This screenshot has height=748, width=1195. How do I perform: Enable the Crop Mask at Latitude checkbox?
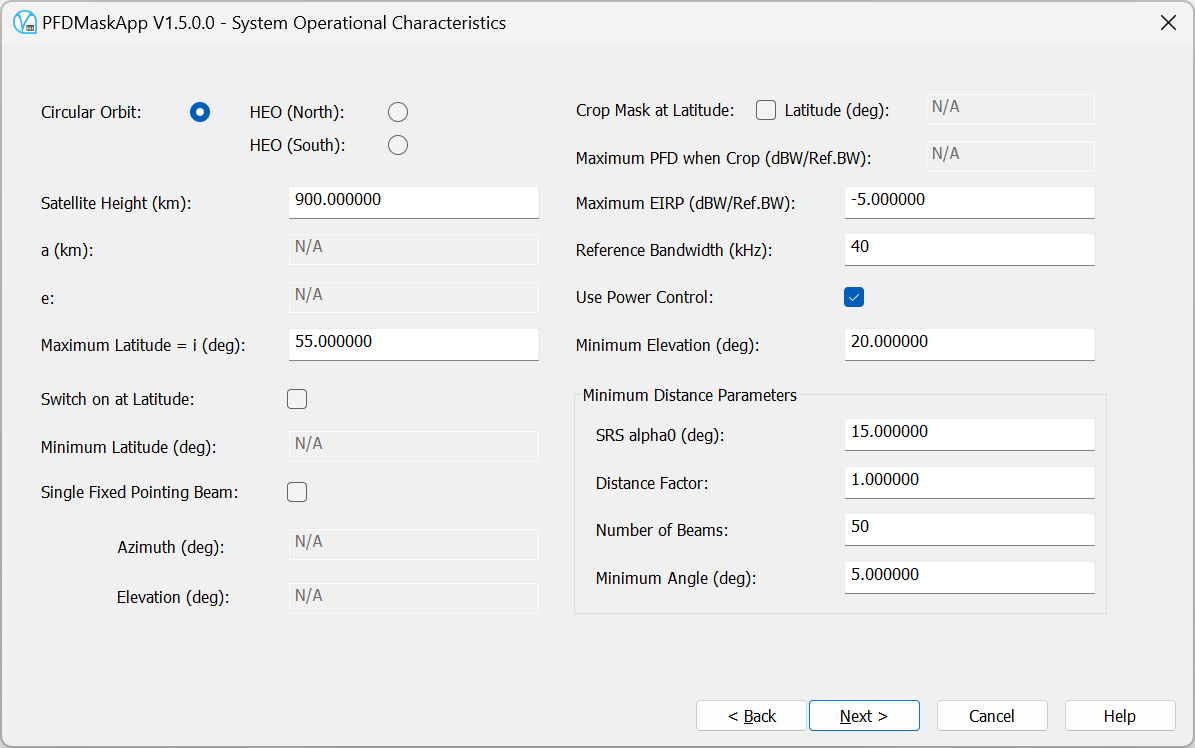pyautogui.click(x=765, y=110)
